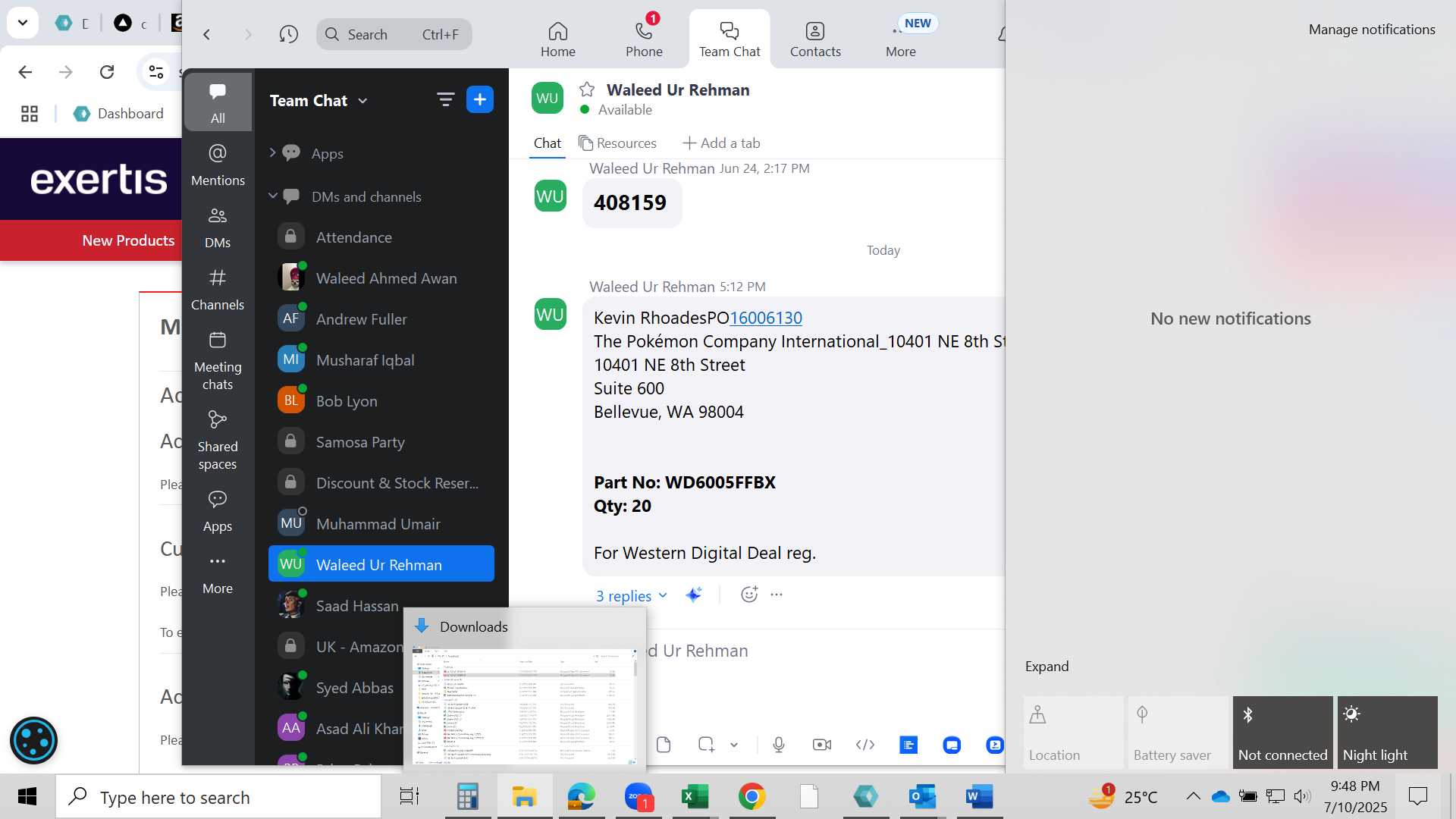Expand the 3 replies thread
The width and height of the screenshot is (1456, 819).
[631, 596]
